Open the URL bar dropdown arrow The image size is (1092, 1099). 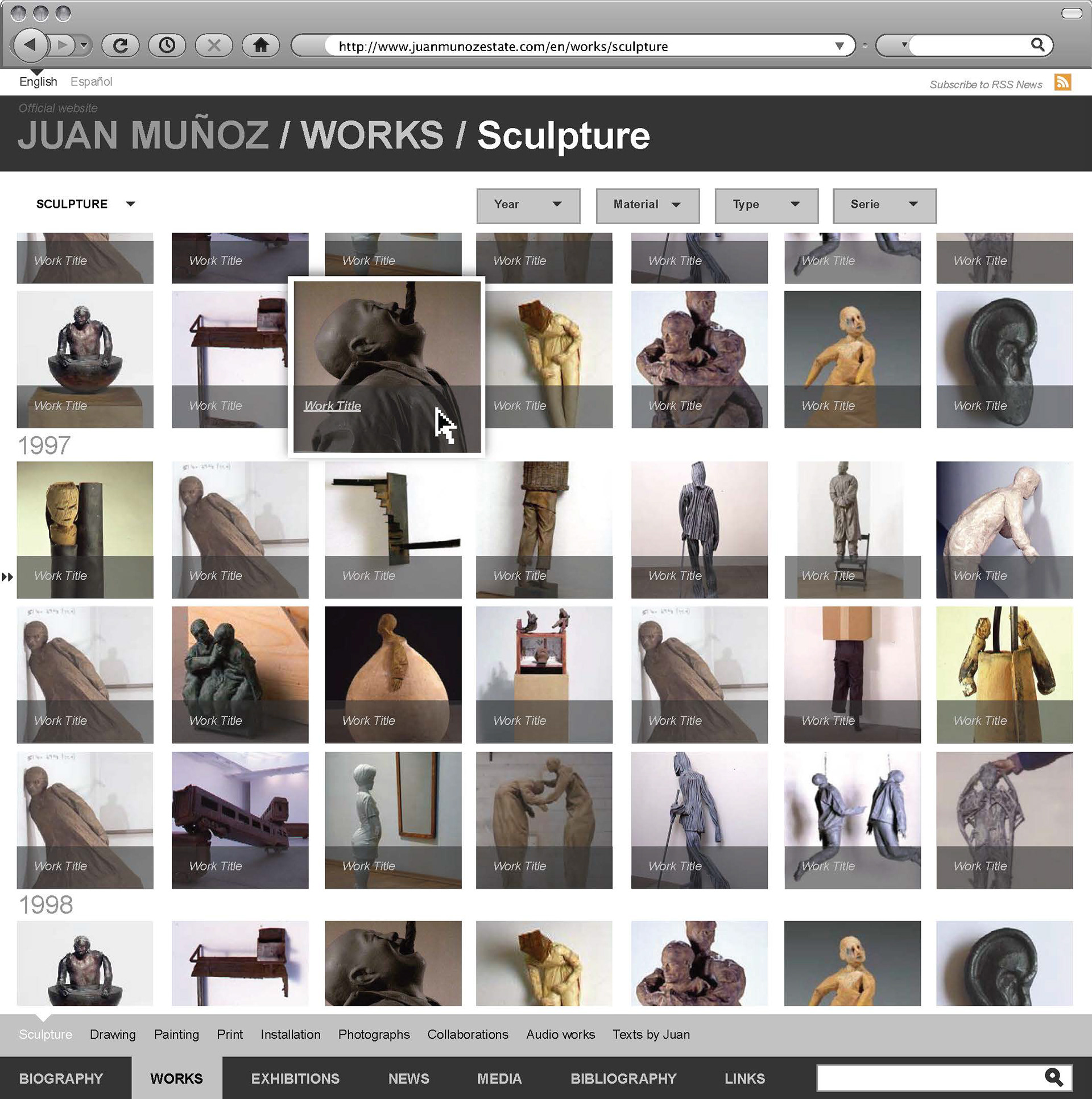coord(839,46)
